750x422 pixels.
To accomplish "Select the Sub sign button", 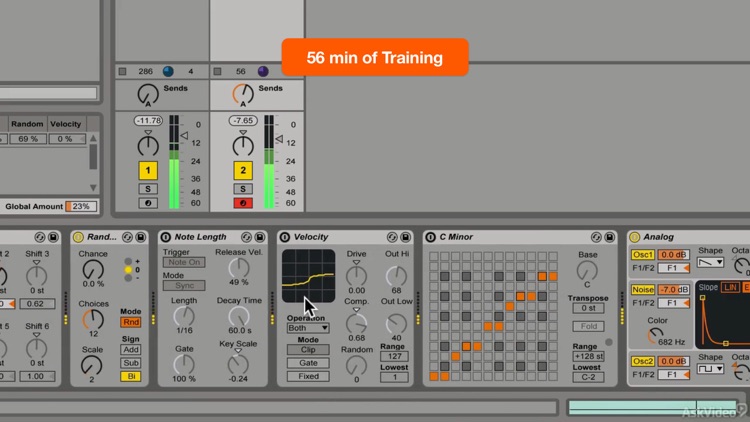I will pos(131,363).
